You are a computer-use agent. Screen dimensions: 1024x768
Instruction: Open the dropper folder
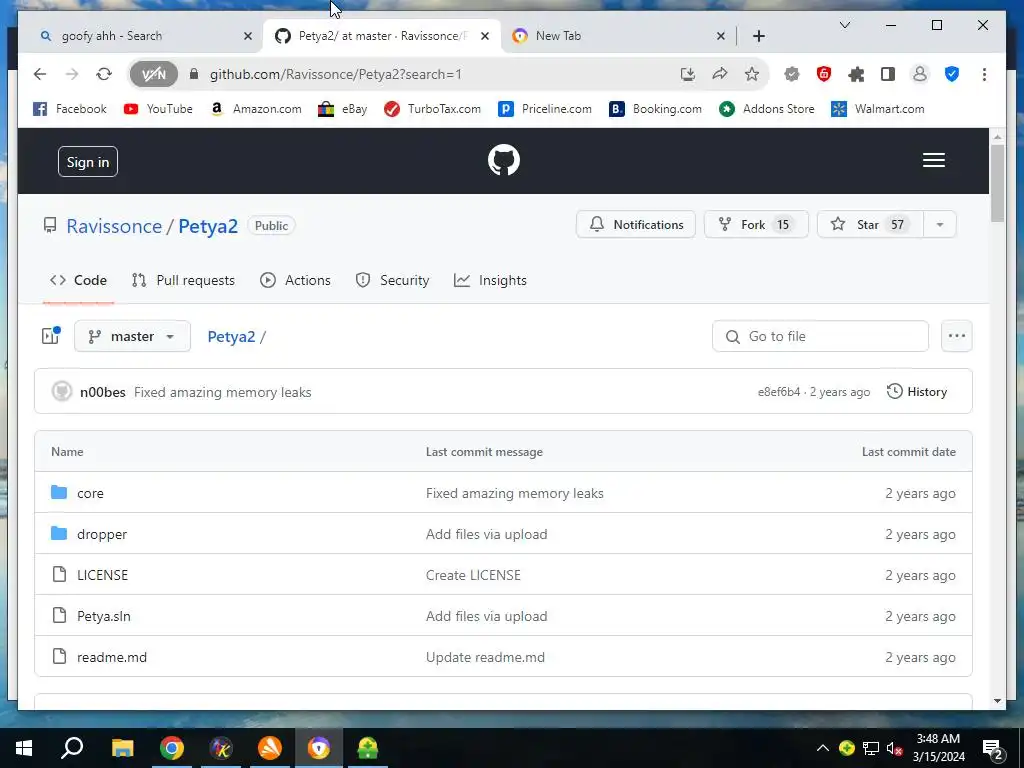pos(102,534)
